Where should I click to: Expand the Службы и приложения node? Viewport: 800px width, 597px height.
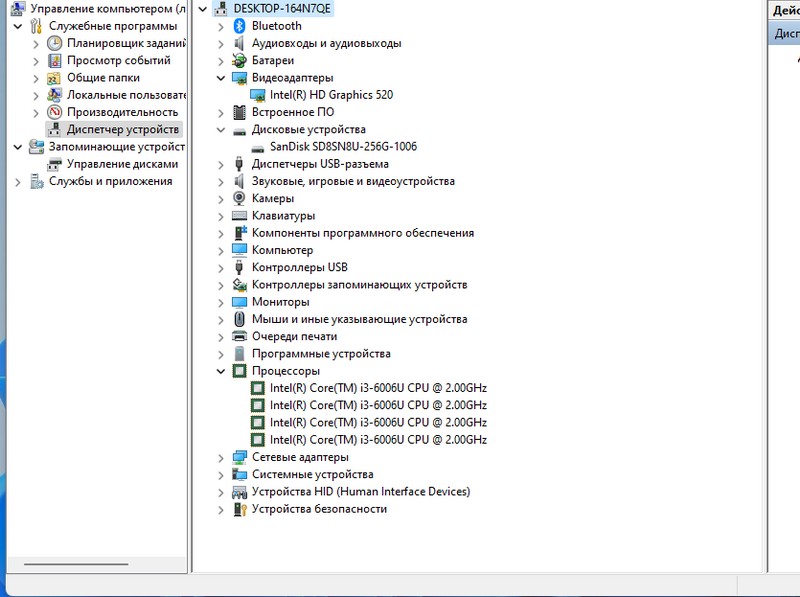18,182
